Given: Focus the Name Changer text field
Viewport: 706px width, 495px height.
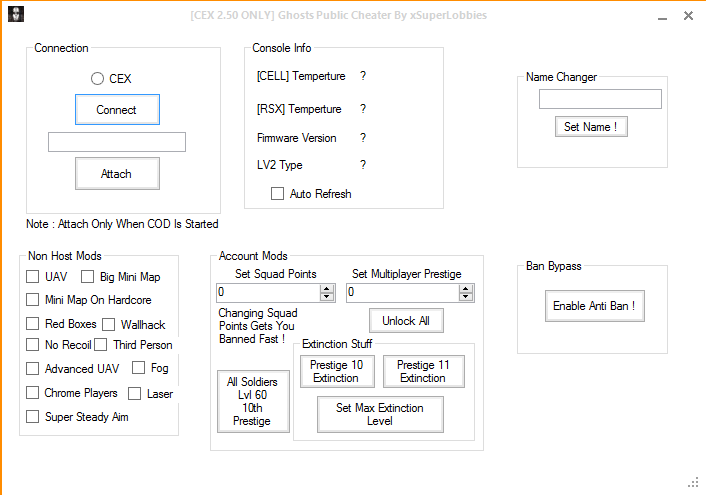Looking at the screenshot, I should click(600, 99).
